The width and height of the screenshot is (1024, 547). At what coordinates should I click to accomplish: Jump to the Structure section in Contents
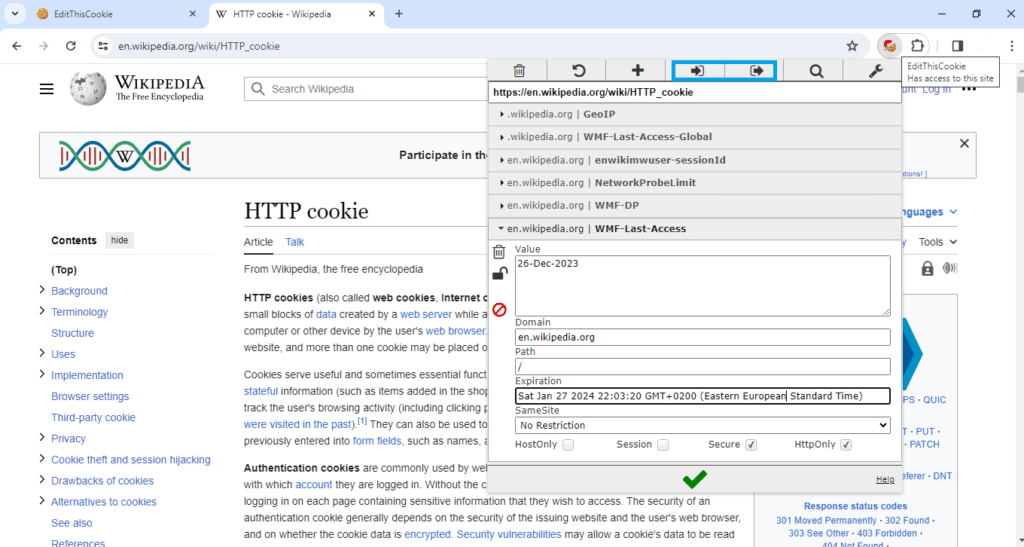coord(72,333)
